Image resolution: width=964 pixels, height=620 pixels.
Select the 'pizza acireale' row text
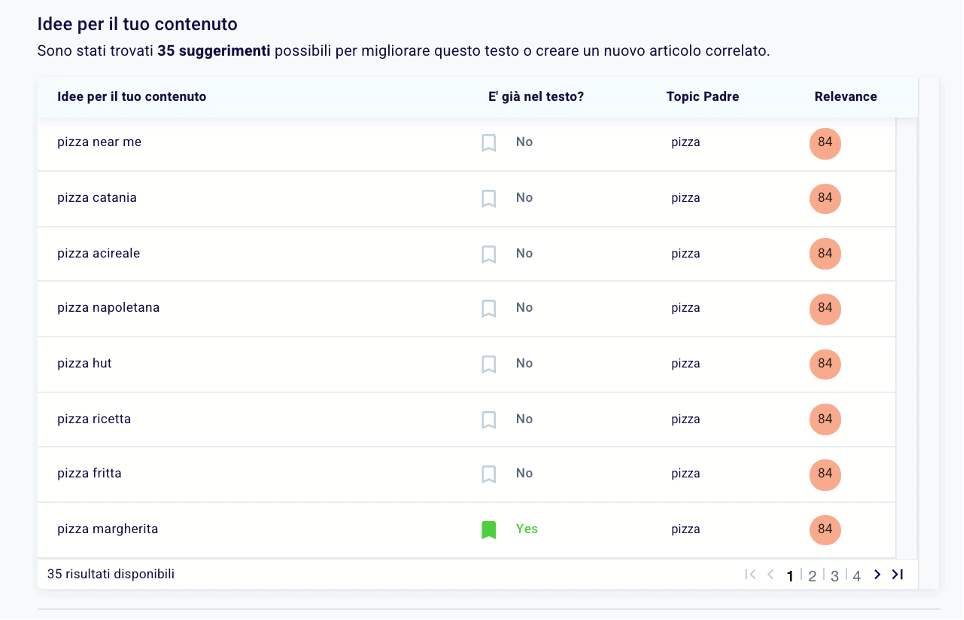[x=98, y=253]
